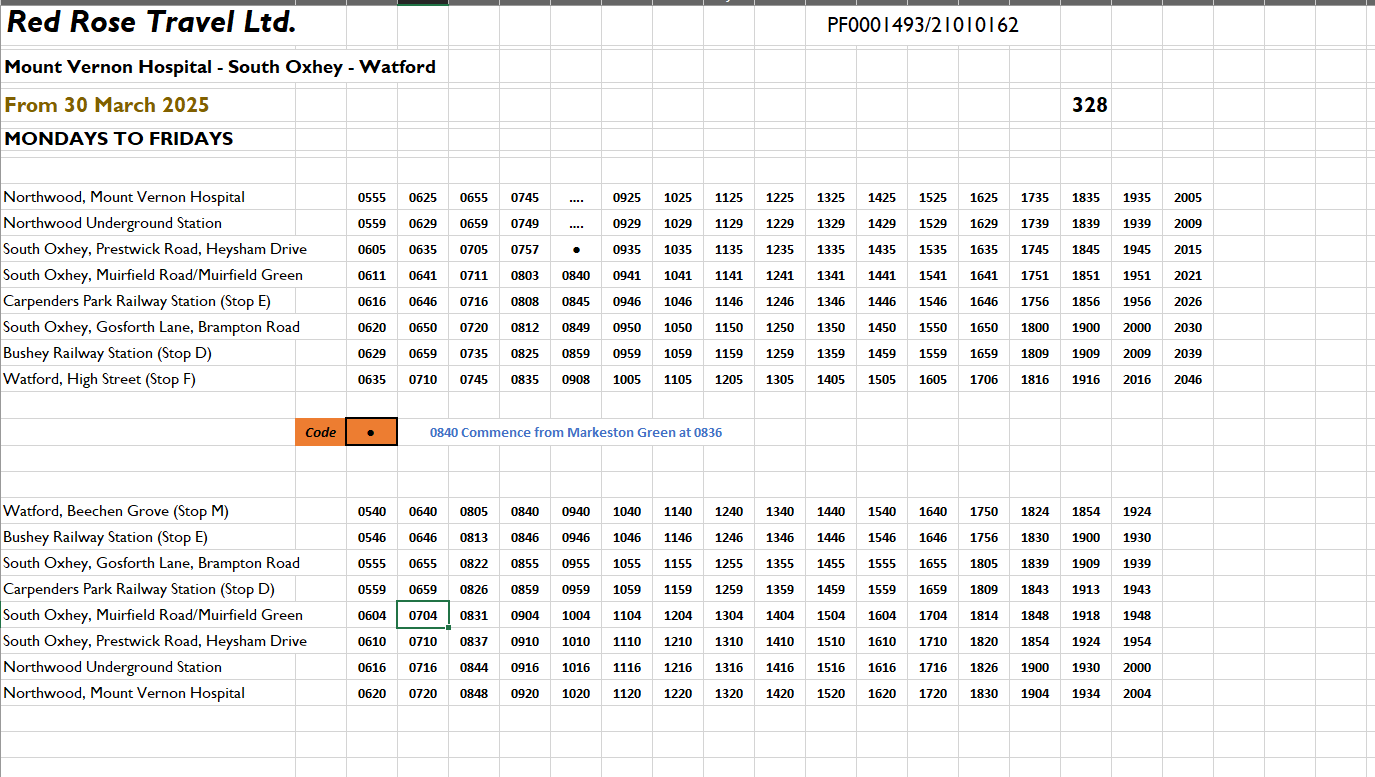
Task: Click the Watford, High Street (Stop F) row label
Action: (x=99, y=379)
